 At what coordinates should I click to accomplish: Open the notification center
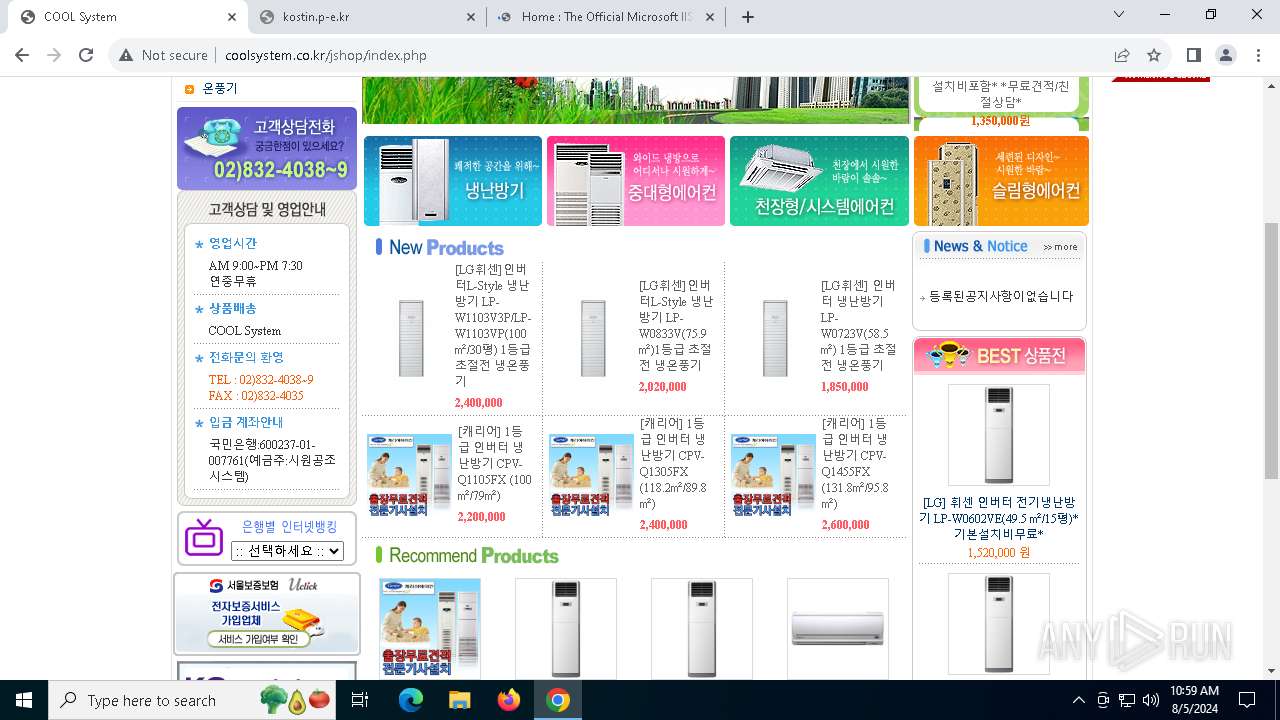[1247, 700]
